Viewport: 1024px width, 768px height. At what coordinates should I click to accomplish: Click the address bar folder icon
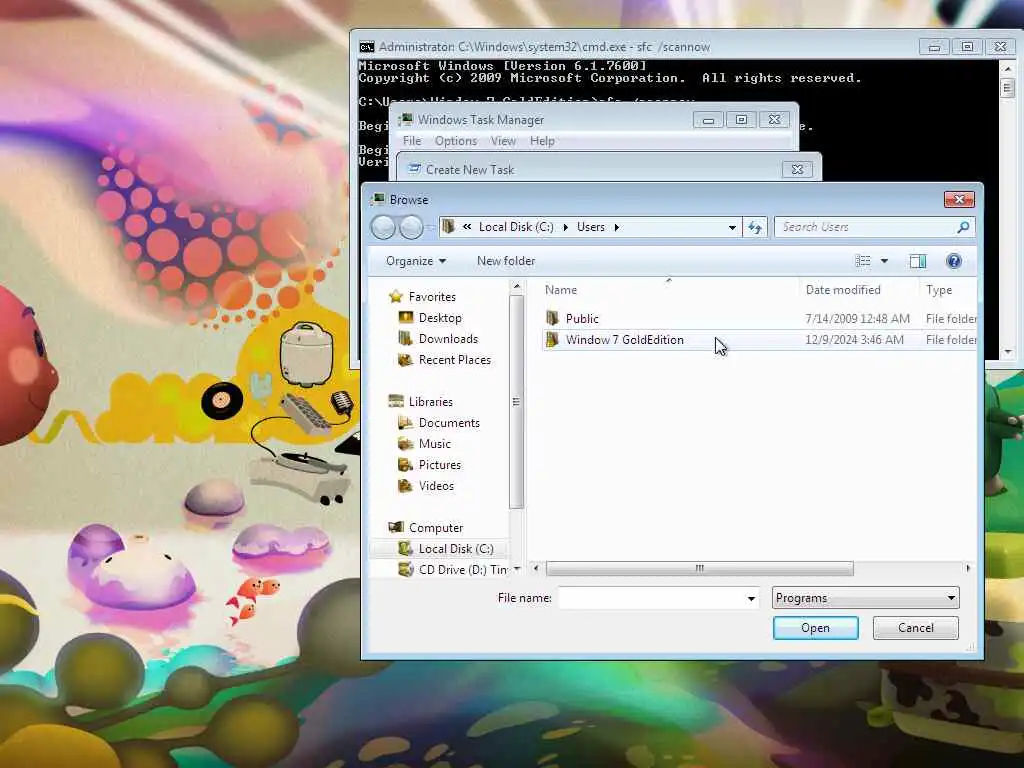click(448, 227)
